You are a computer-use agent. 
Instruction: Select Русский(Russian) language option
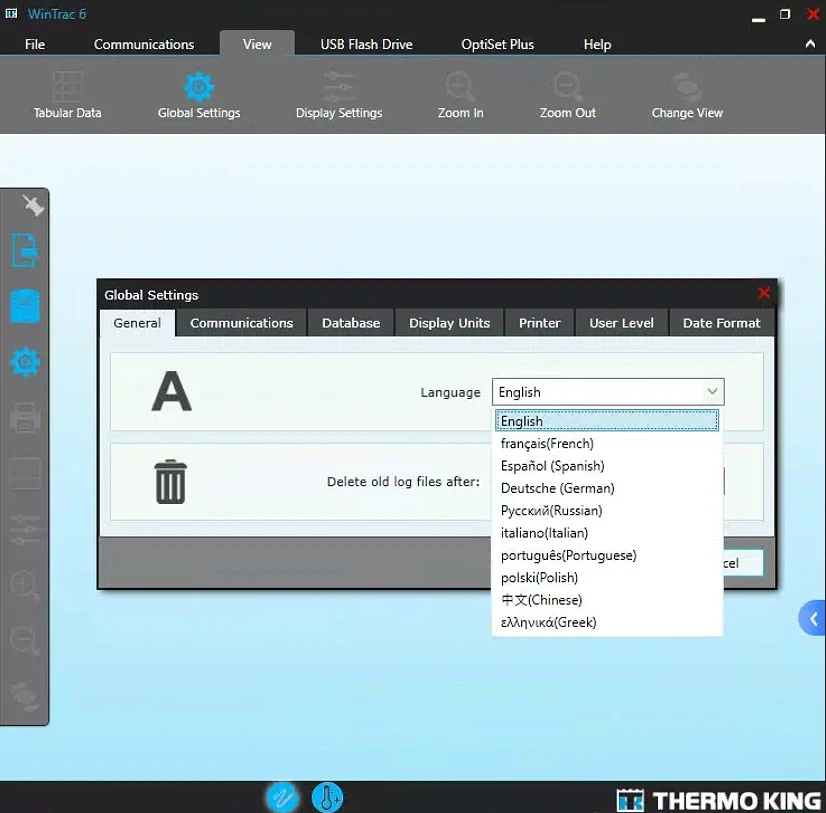(x=607, y=511)
